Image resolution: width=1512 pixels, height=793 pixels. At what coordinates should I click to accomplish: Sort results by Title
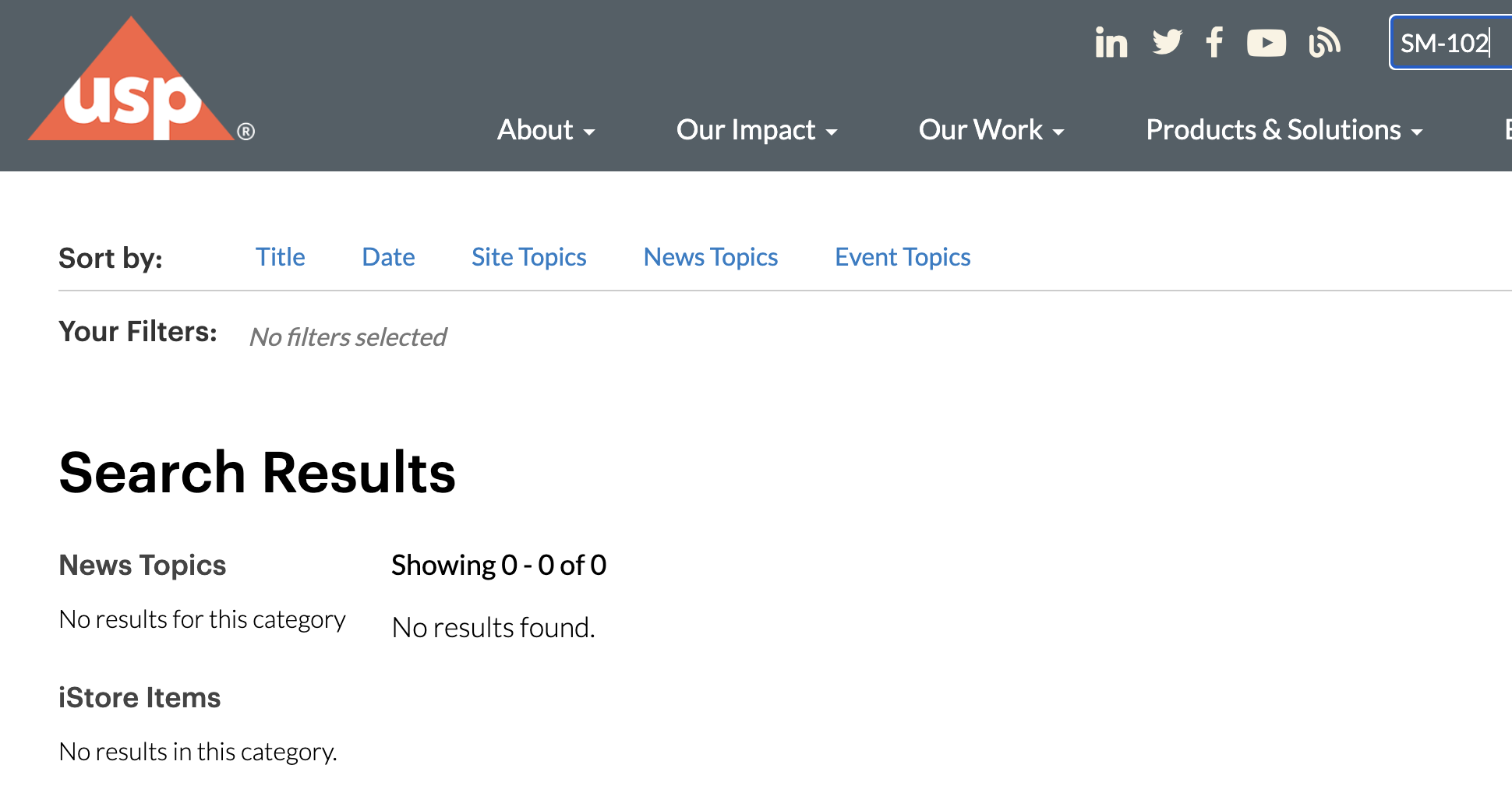(x=281, y=257)
